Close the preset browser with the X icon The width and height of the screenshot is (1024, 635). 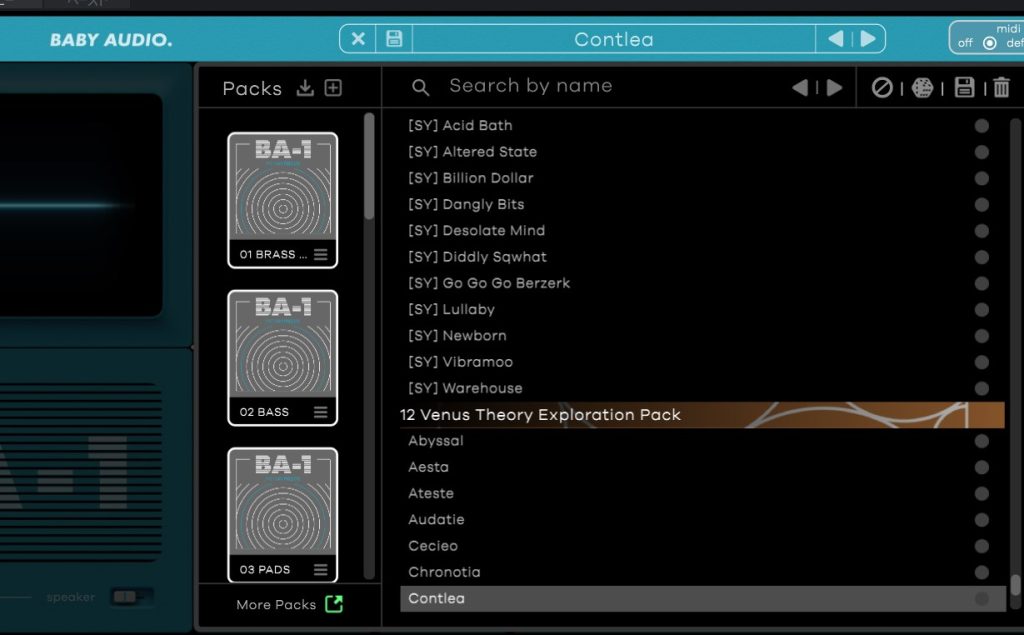coord(358,39)
